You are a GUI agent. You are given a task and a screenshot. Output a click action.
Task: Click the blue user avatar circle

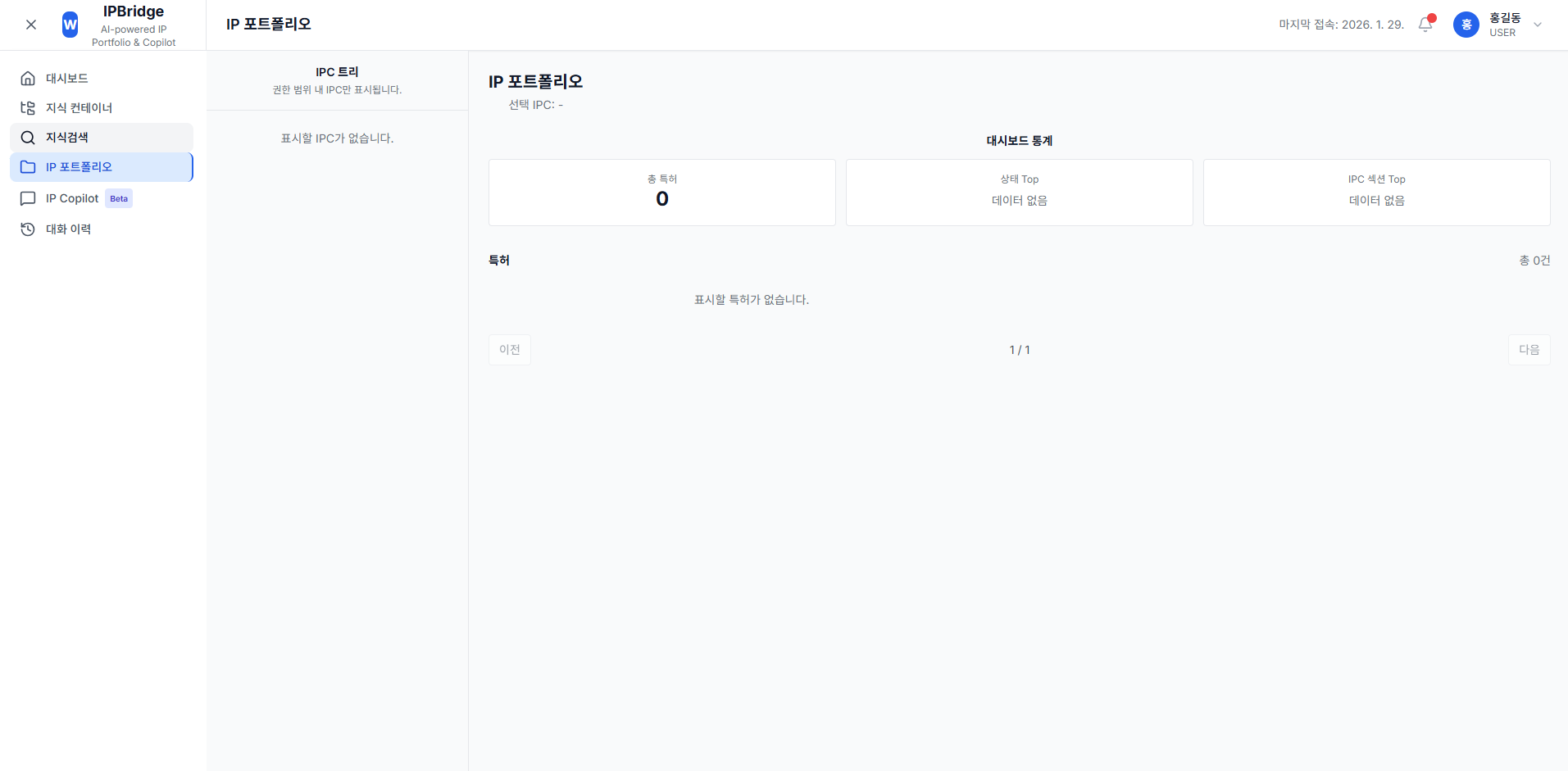coord(1466,25)
